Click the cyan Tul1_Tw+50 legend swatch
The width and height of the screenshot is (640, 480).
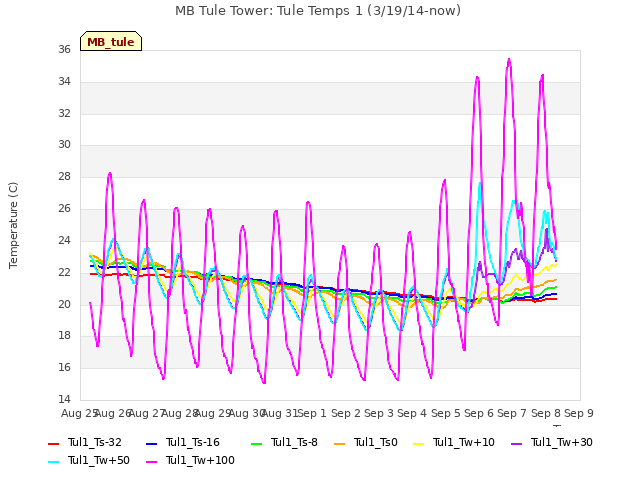coord(53,461)
